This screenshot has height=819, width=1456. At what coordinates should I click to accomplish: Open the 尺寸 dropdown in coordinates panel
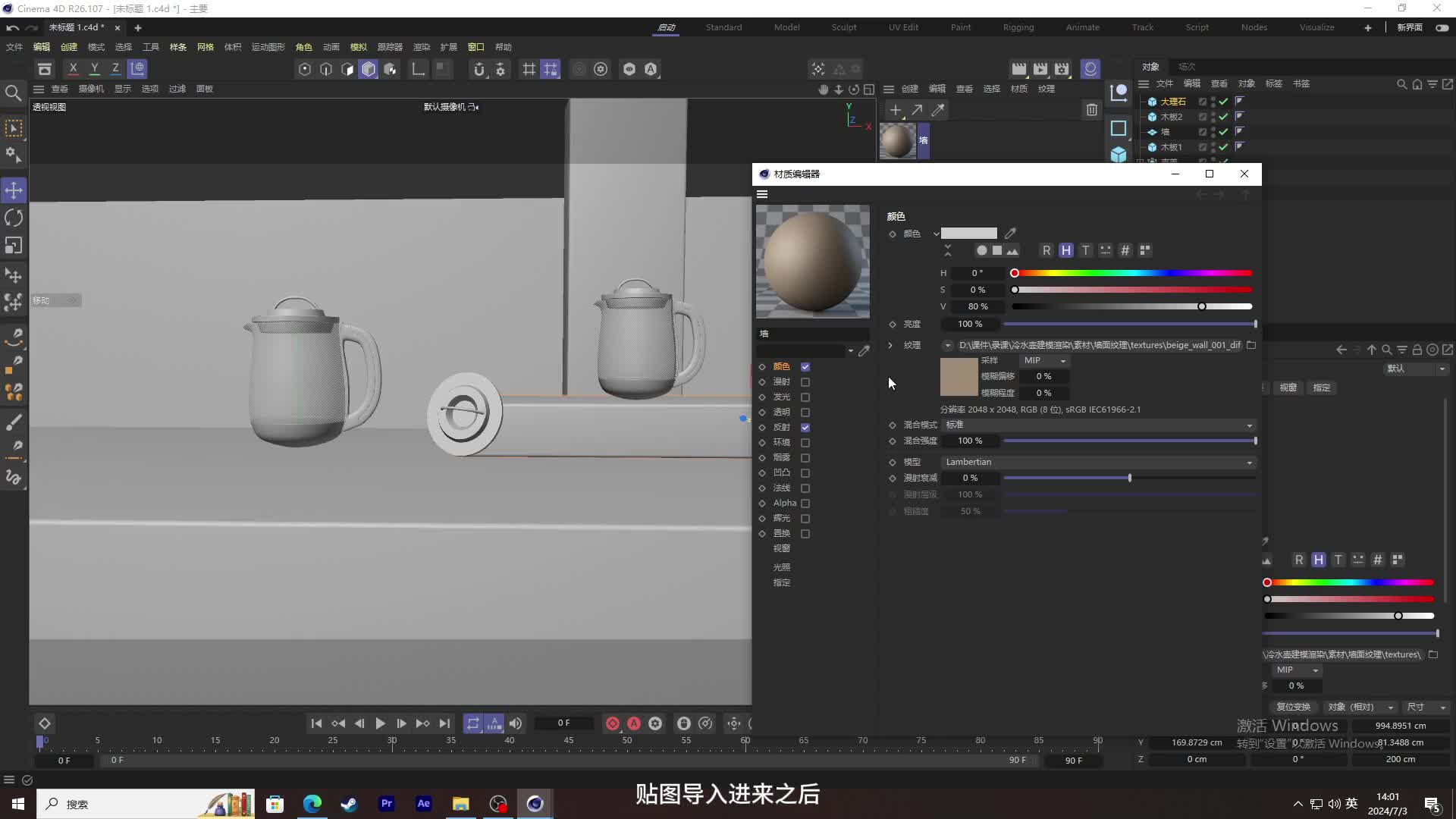pos(1426,707)
